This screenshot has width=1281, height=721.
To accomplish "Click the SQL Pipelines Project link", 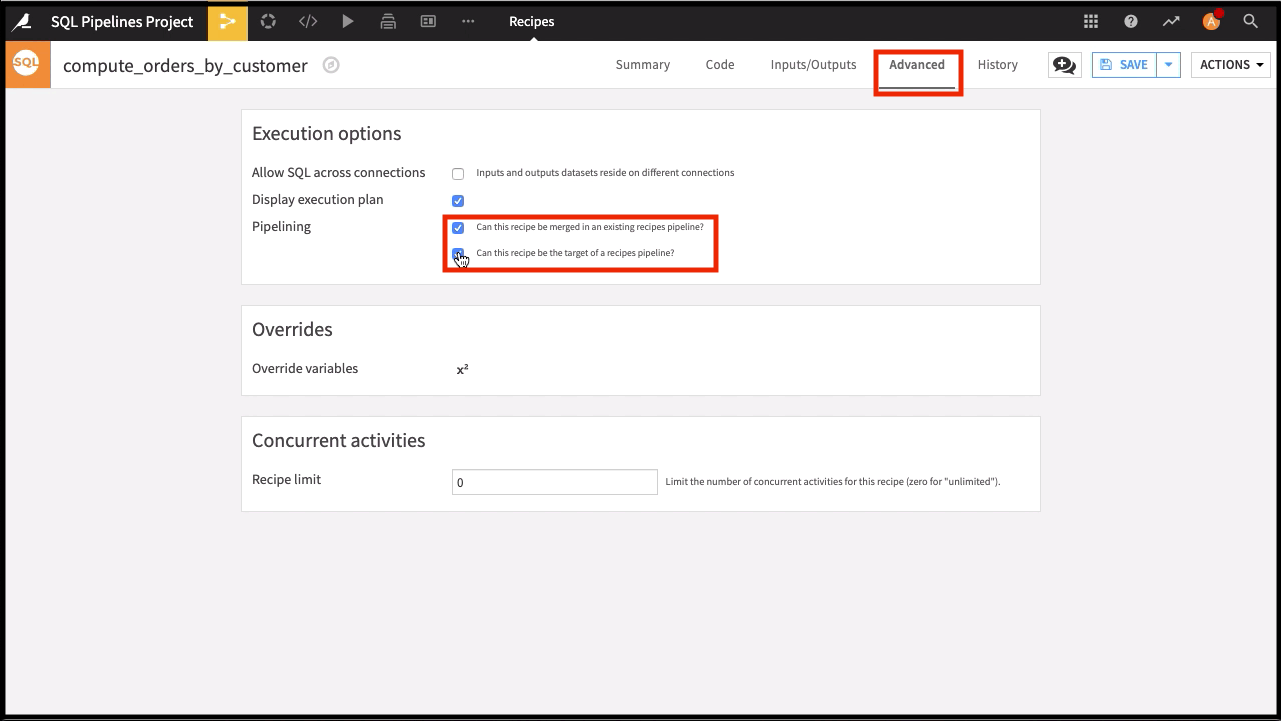I will [x=122, y=22].
